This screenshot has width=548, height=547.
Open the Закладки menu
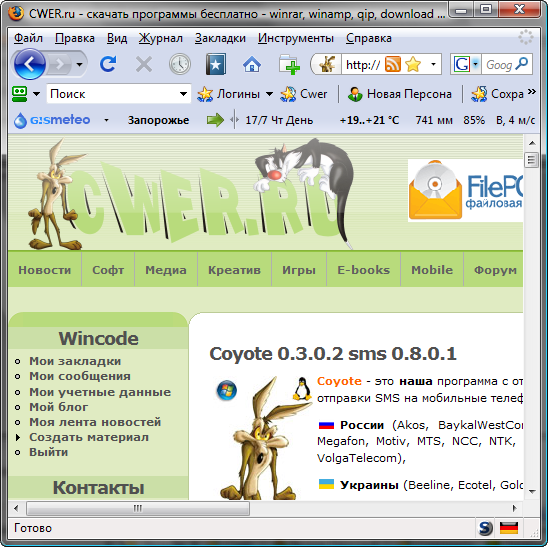[x=220, y=38]
